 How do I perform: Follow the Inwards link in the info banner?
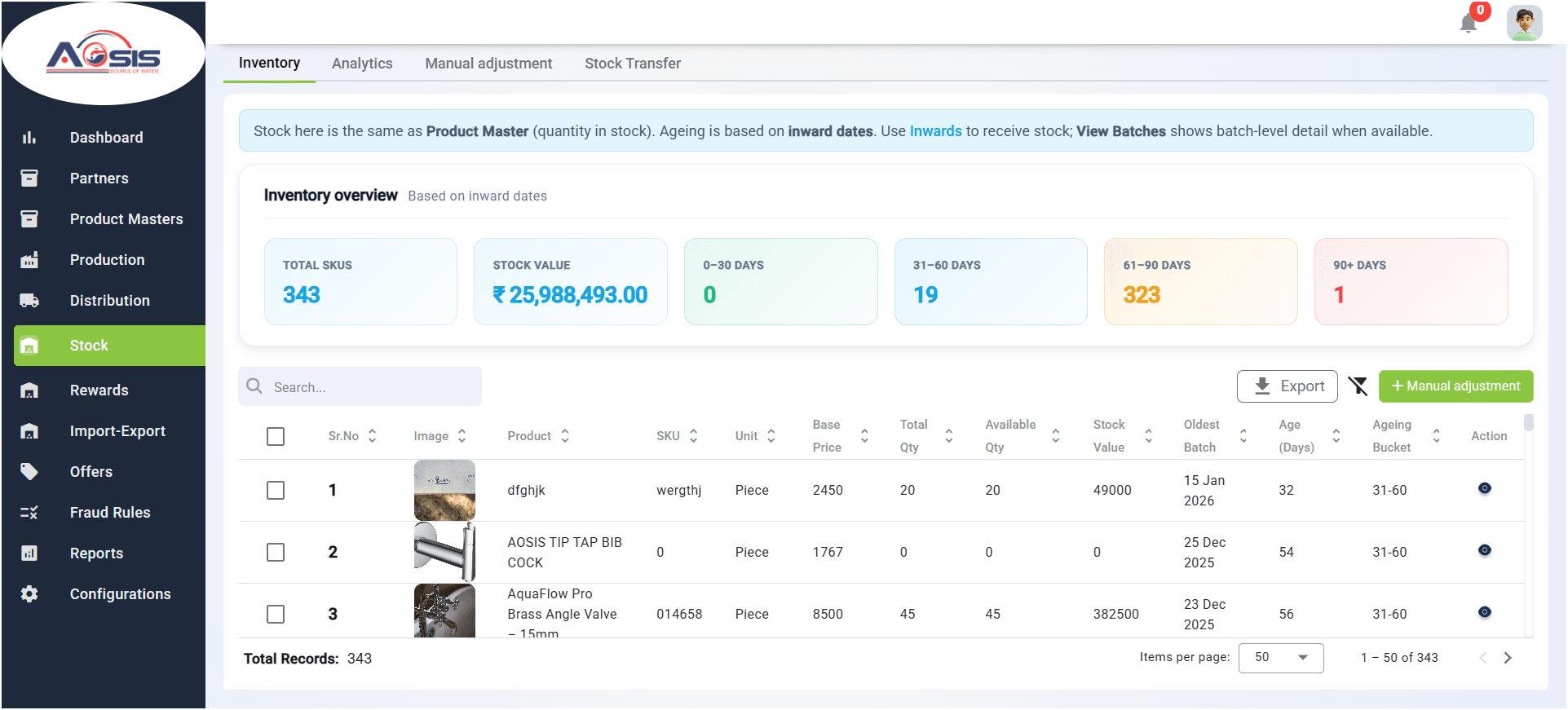(935, 131)
